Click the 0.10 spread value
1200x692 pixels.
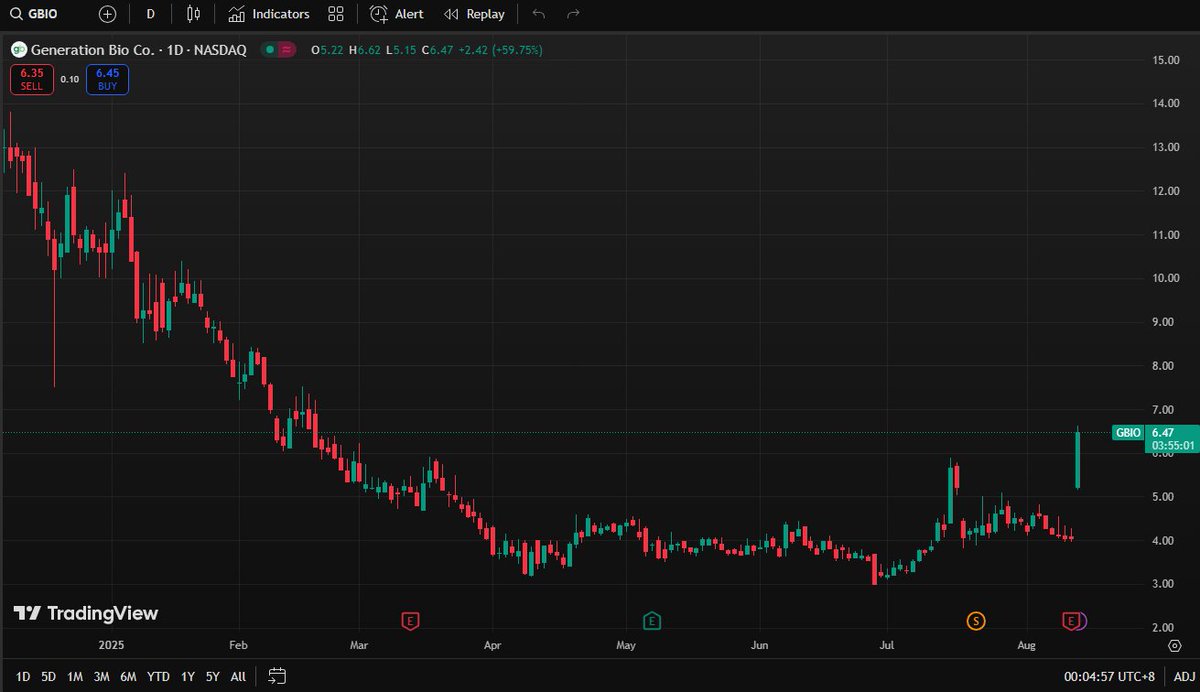click(70, 79)
